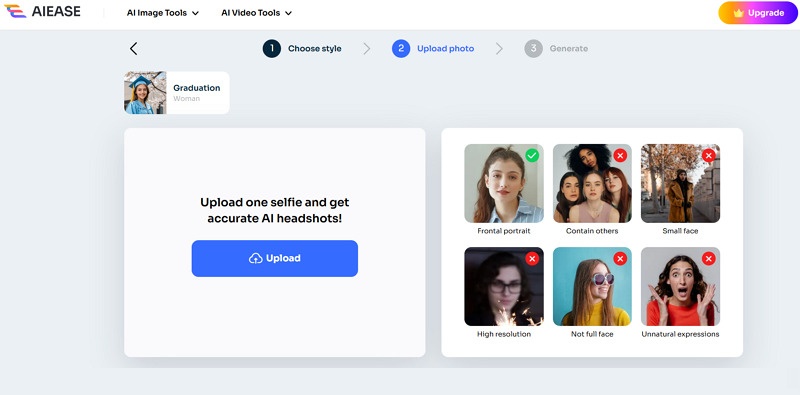The height and width of the screenshot is (395, 800).
Task: Click the blue Upload button
Action: click(x=274, y=258)
